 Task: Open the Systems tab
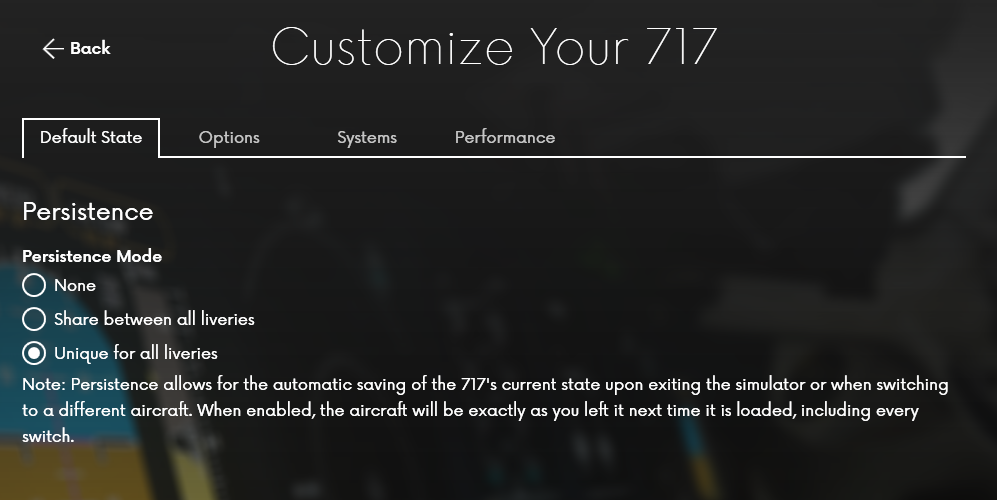(367, 137)
